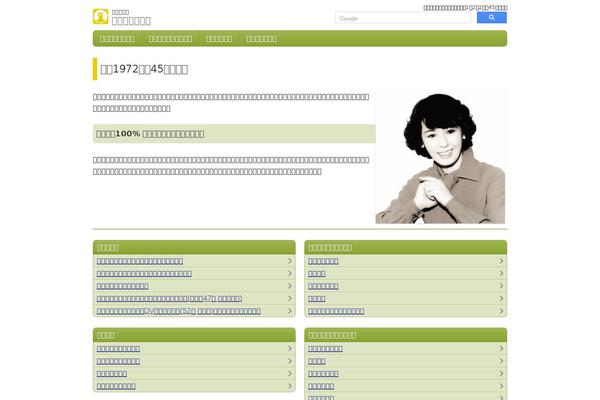
Task: Open the first link in the top-right list panel
Action: coord(323,261)
